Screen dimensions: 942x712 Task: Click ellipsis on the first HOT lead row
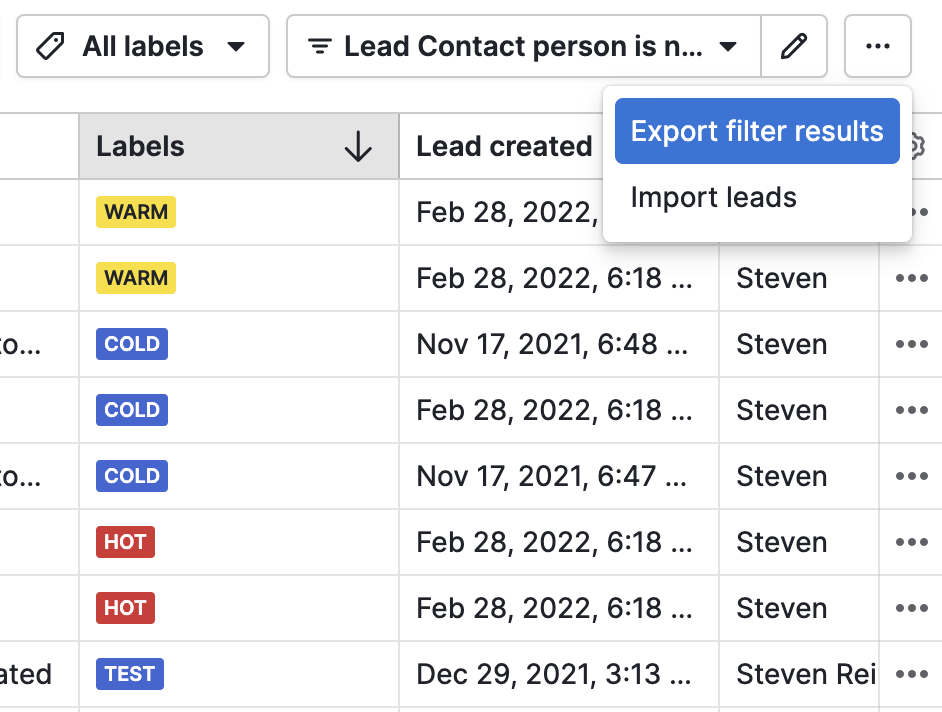point(911,542)
